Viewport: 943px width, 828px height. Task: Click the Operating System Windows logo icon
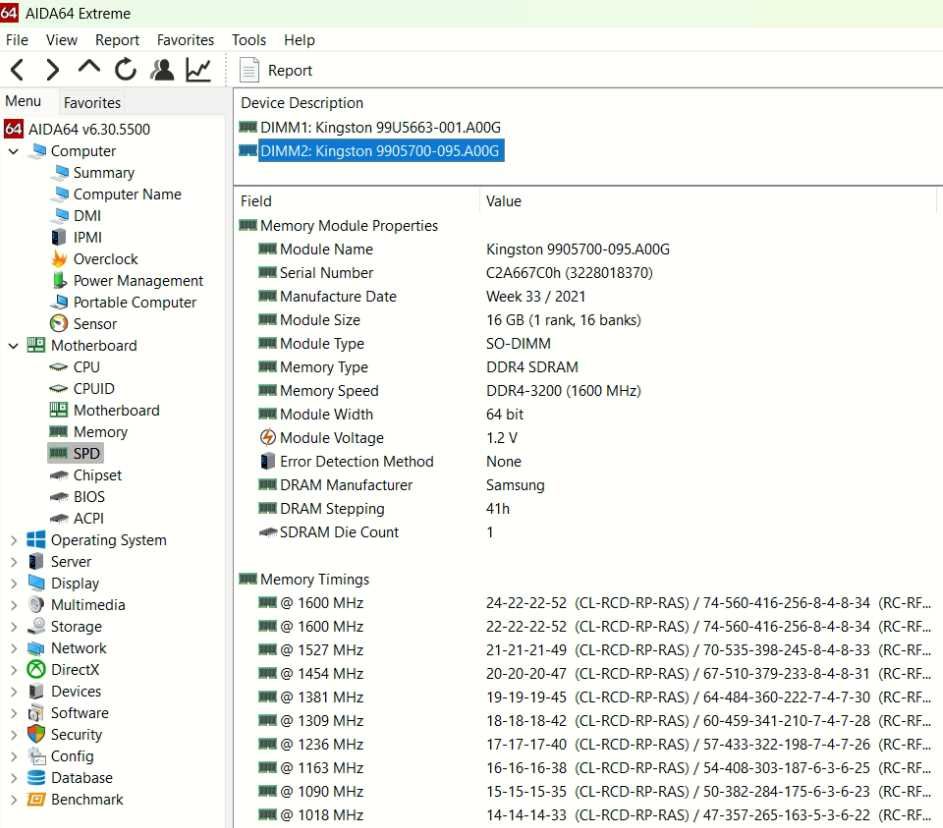pos(36,540)
